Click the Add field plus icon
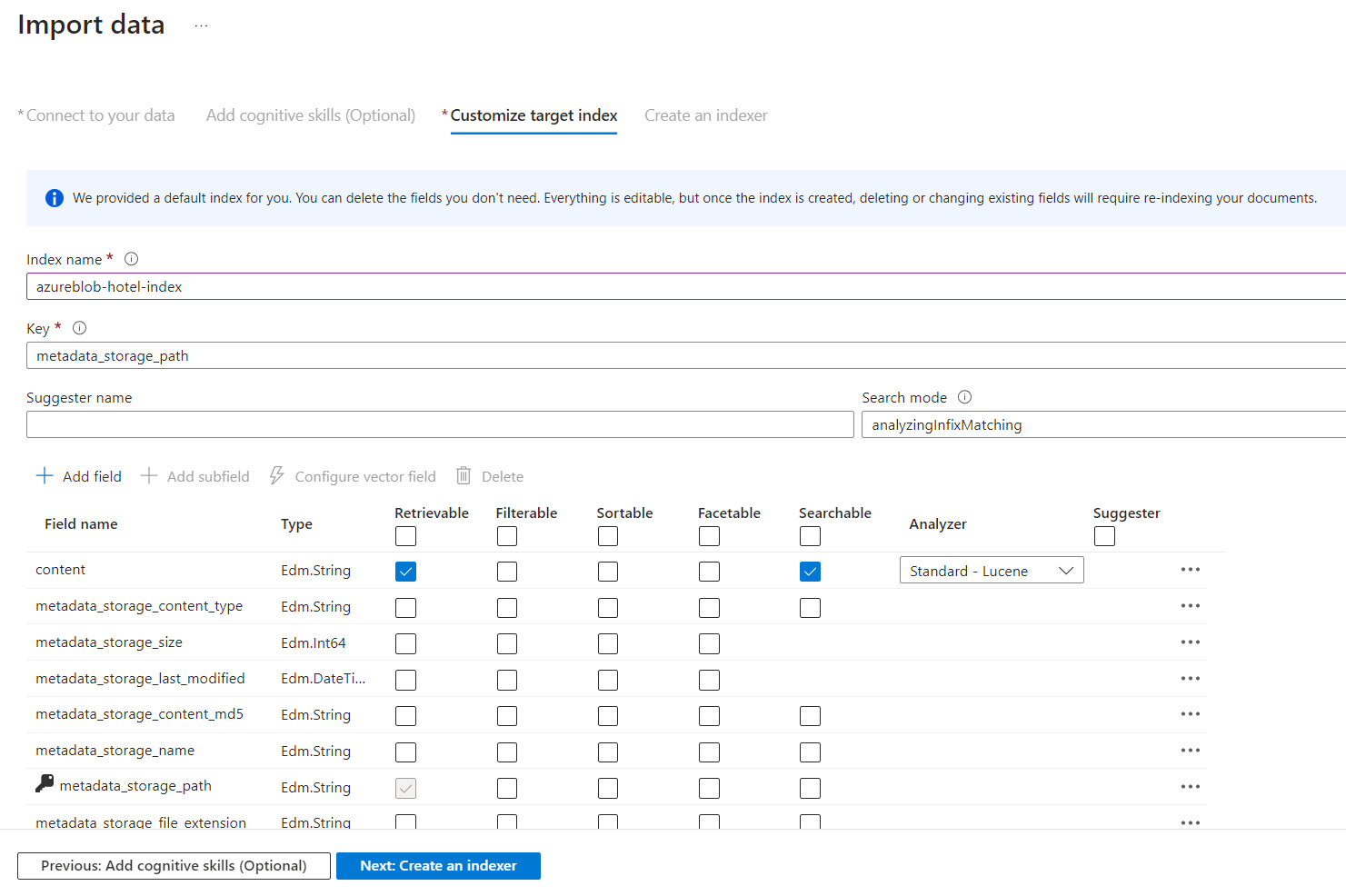 click(x=45, y=476)
